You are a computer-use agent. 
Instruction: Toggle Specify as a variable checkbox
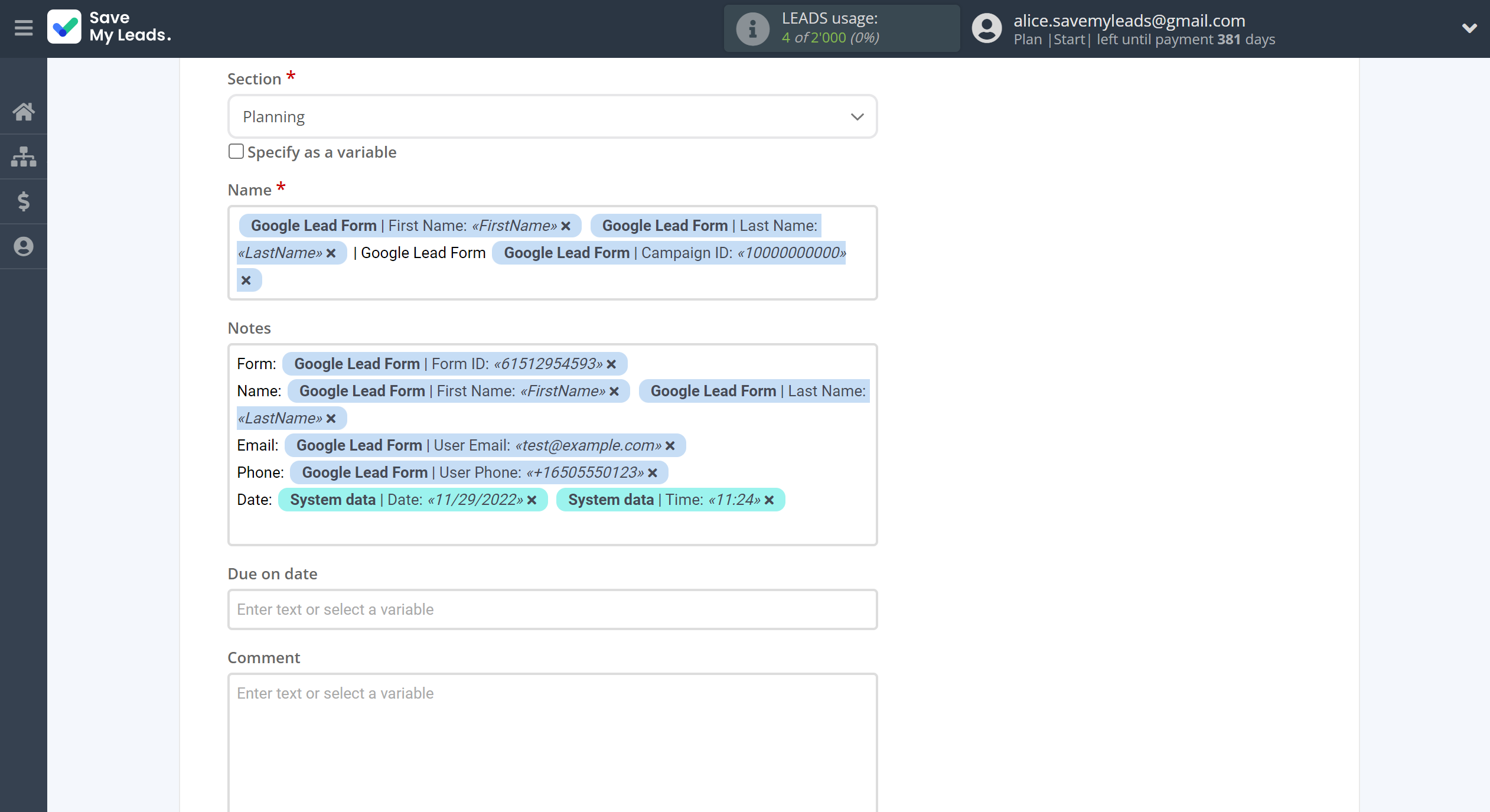coord(236,152)
